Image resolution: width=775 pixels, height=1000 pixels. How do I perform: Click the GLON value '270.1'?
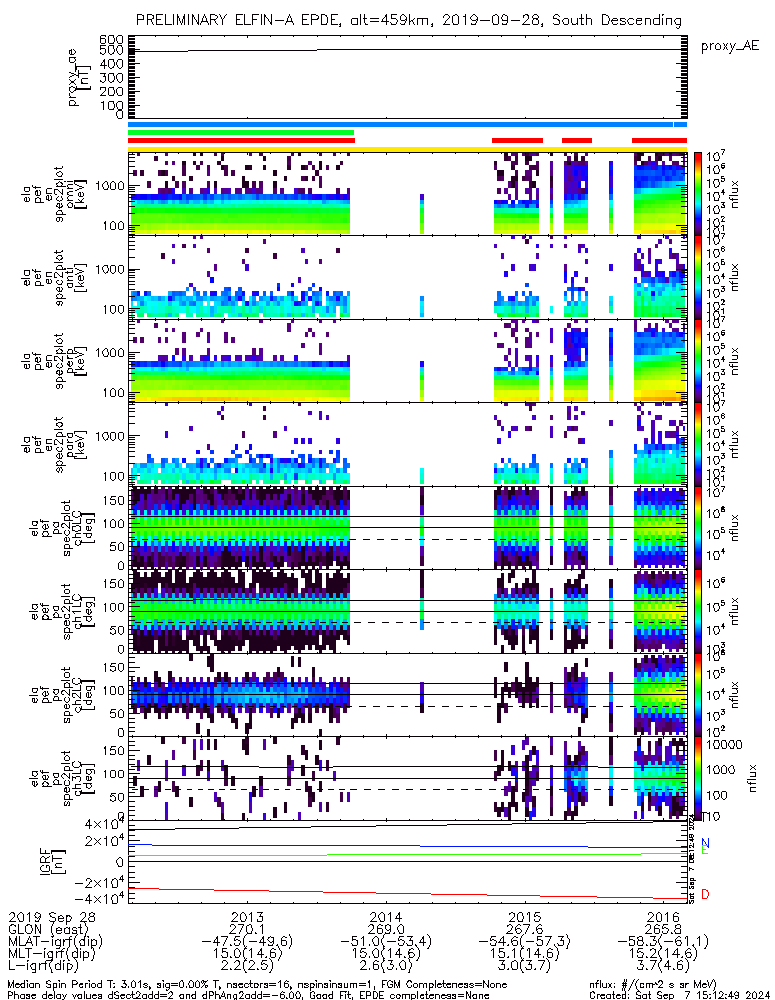[246, 929]
